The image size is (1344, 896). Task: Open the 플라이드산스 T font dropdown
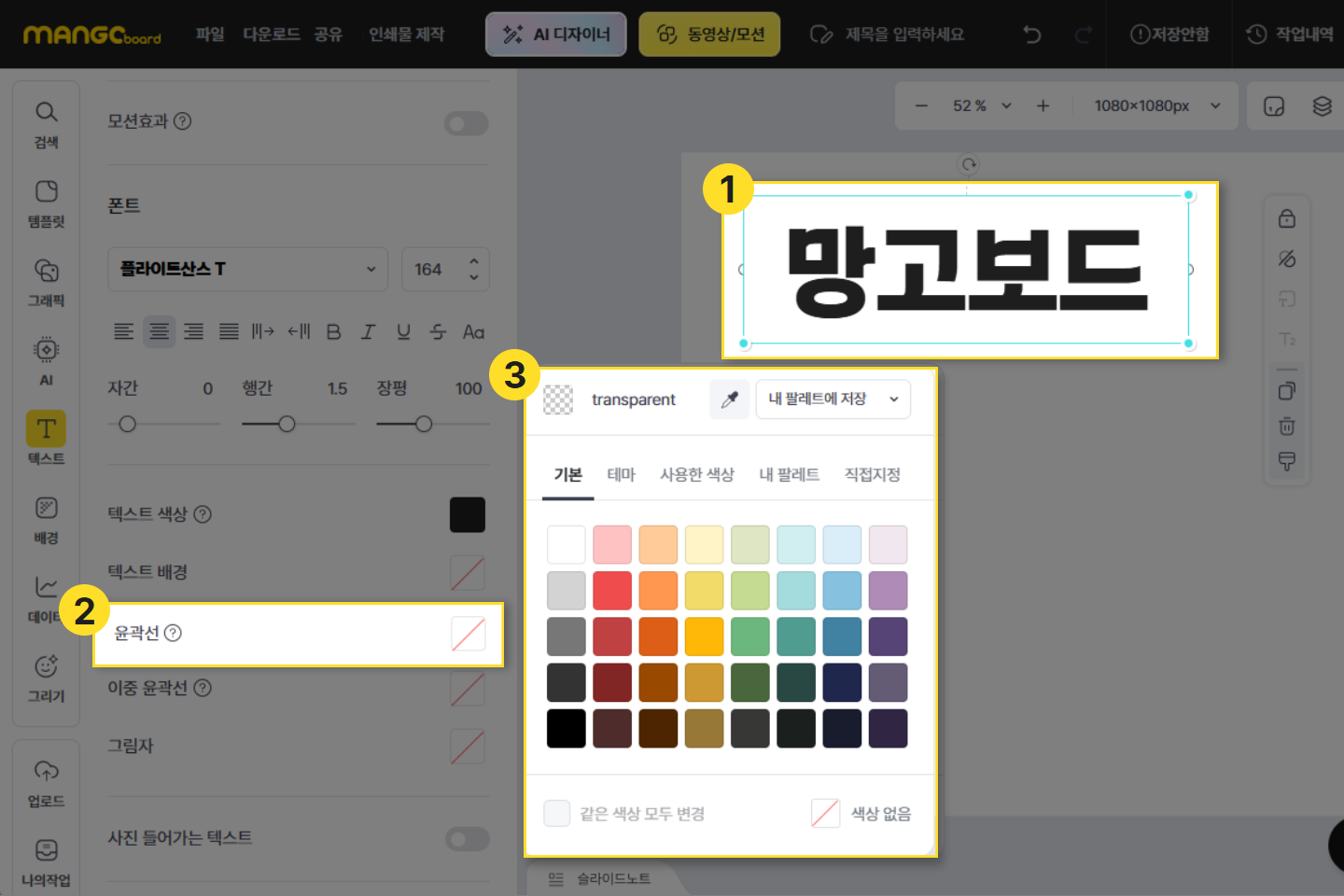click(247, 269)
